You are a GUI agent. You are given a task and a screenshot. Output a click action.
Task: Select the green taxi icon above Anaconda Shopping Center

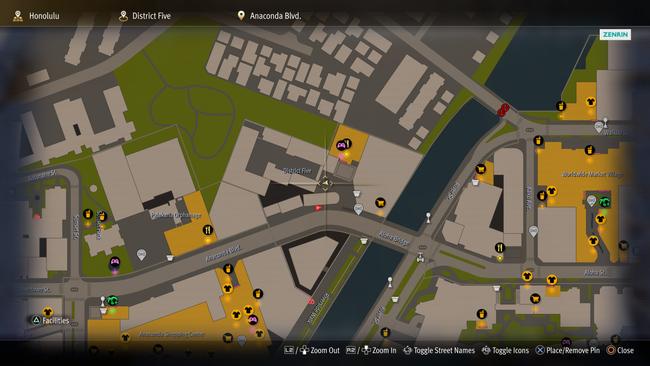(x=112, y=300)
